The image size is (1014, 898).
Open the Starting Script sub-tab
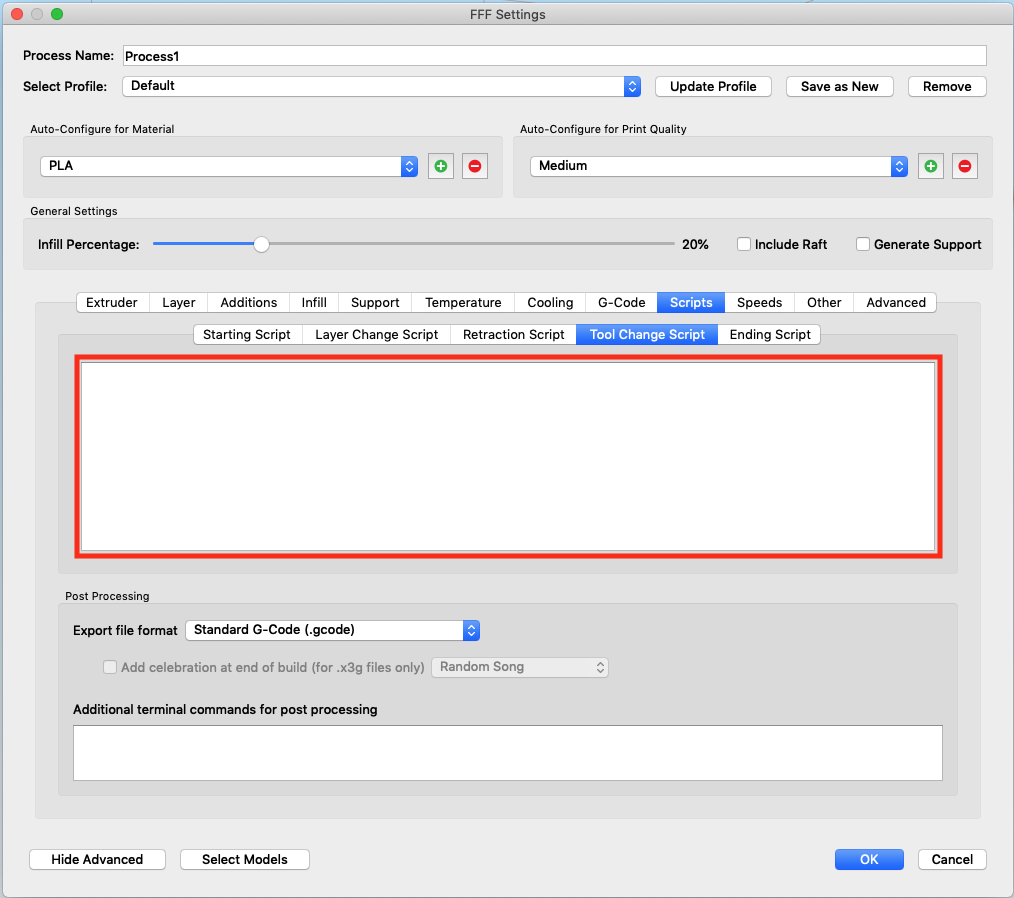pyautogui.click(x=247, y=334)
